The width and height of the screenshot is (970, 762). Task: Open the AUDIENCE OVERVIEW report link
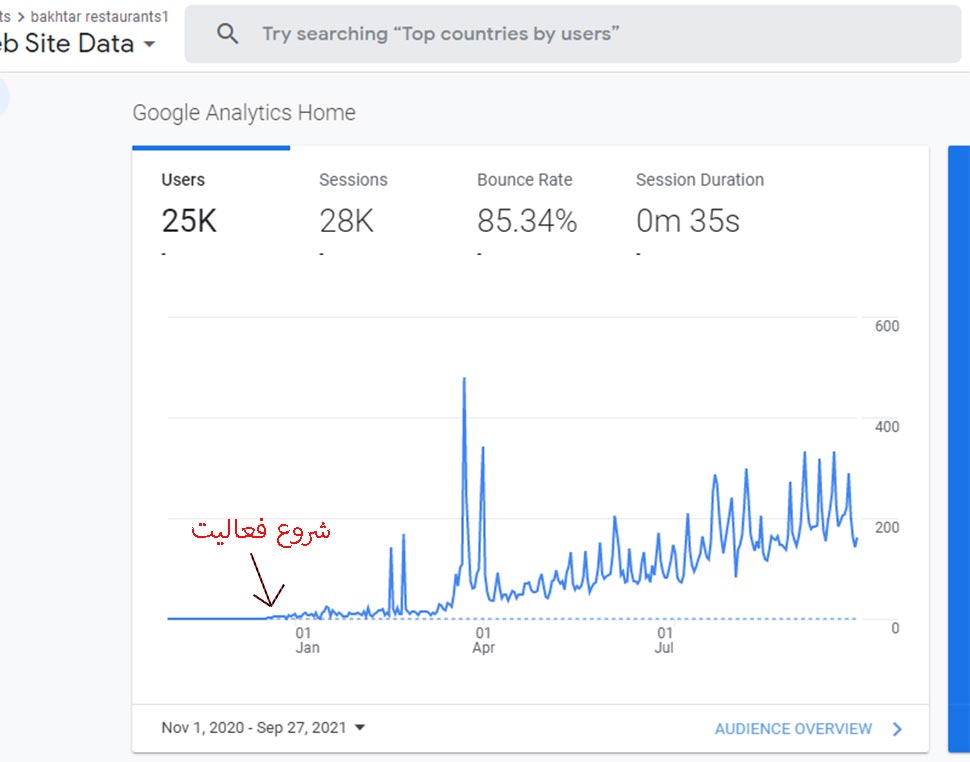point(793,729)
